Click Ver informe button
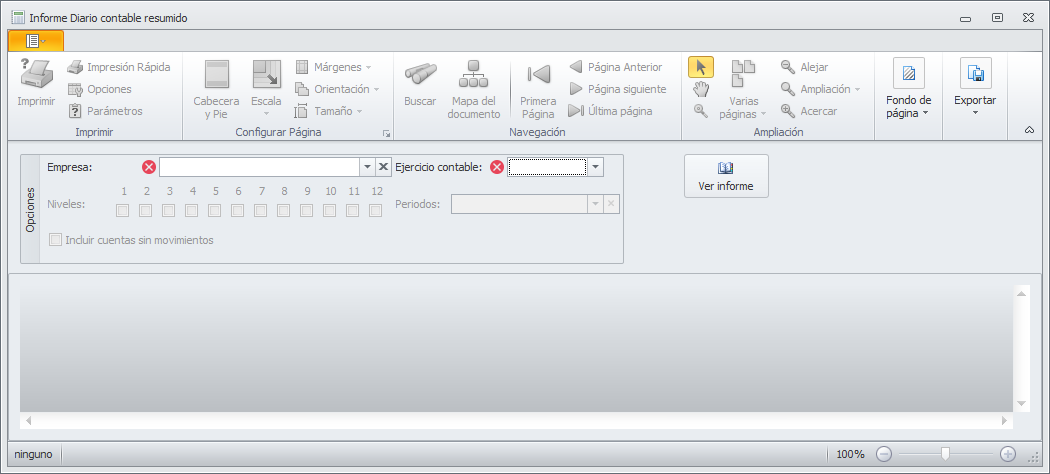This screenshot has width=1050, height=474. point(726,176)
